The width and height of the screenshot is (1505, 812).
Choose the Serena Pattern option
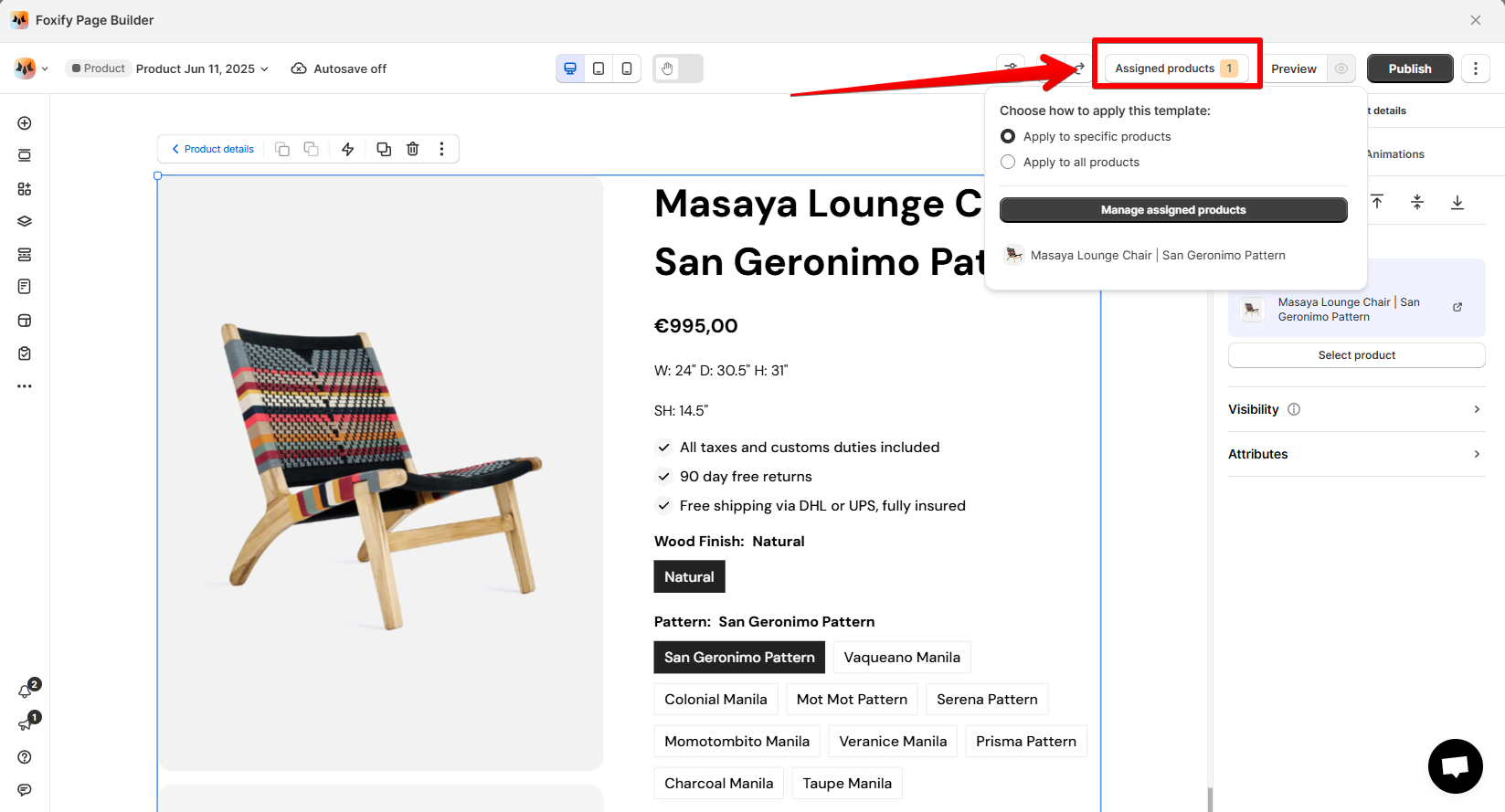(x=988, y=700)
